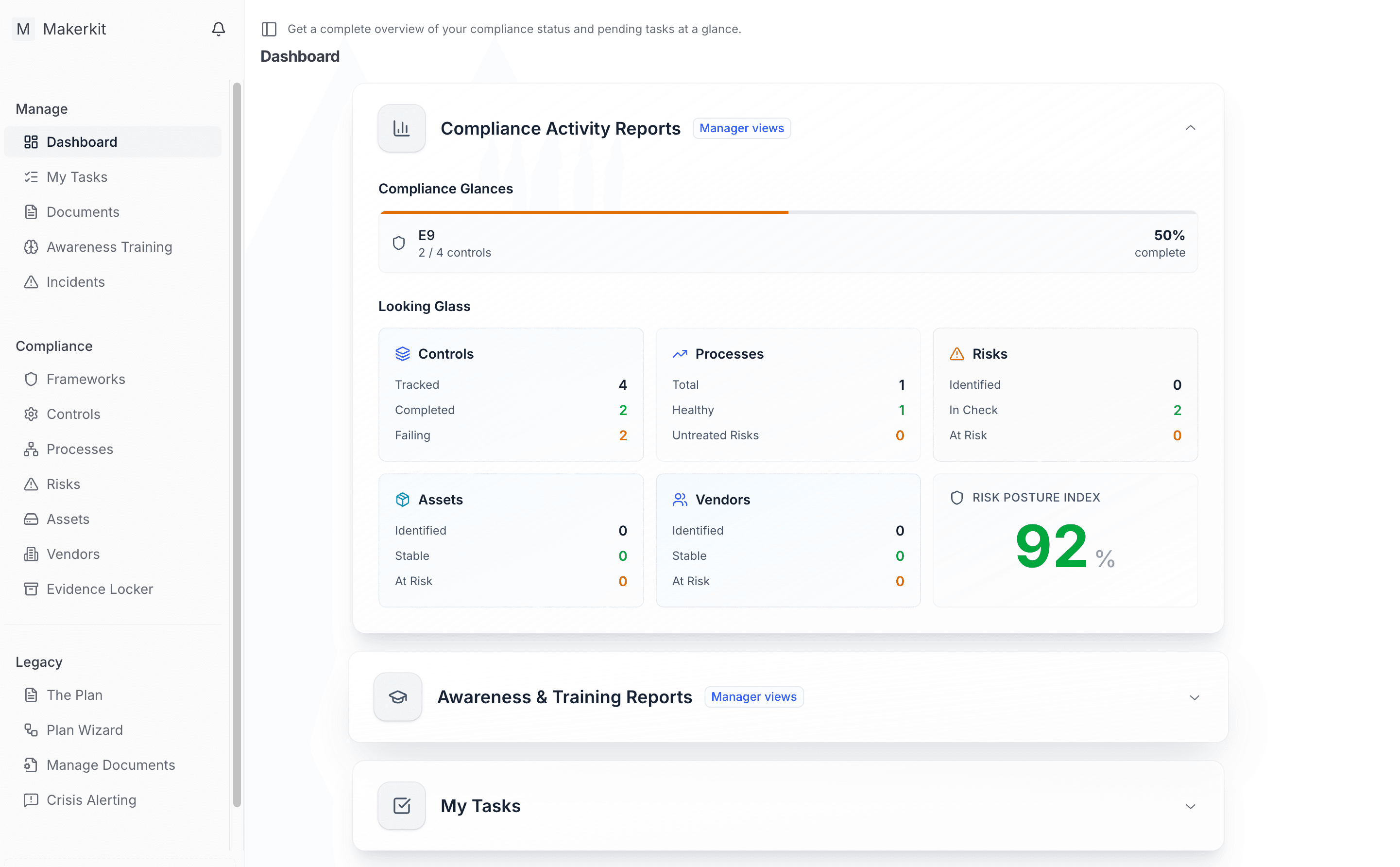The width and height of the screenshot is (1400, 867).
Task: Click the E9 orange progress bar
Action: tap(583, 211)
